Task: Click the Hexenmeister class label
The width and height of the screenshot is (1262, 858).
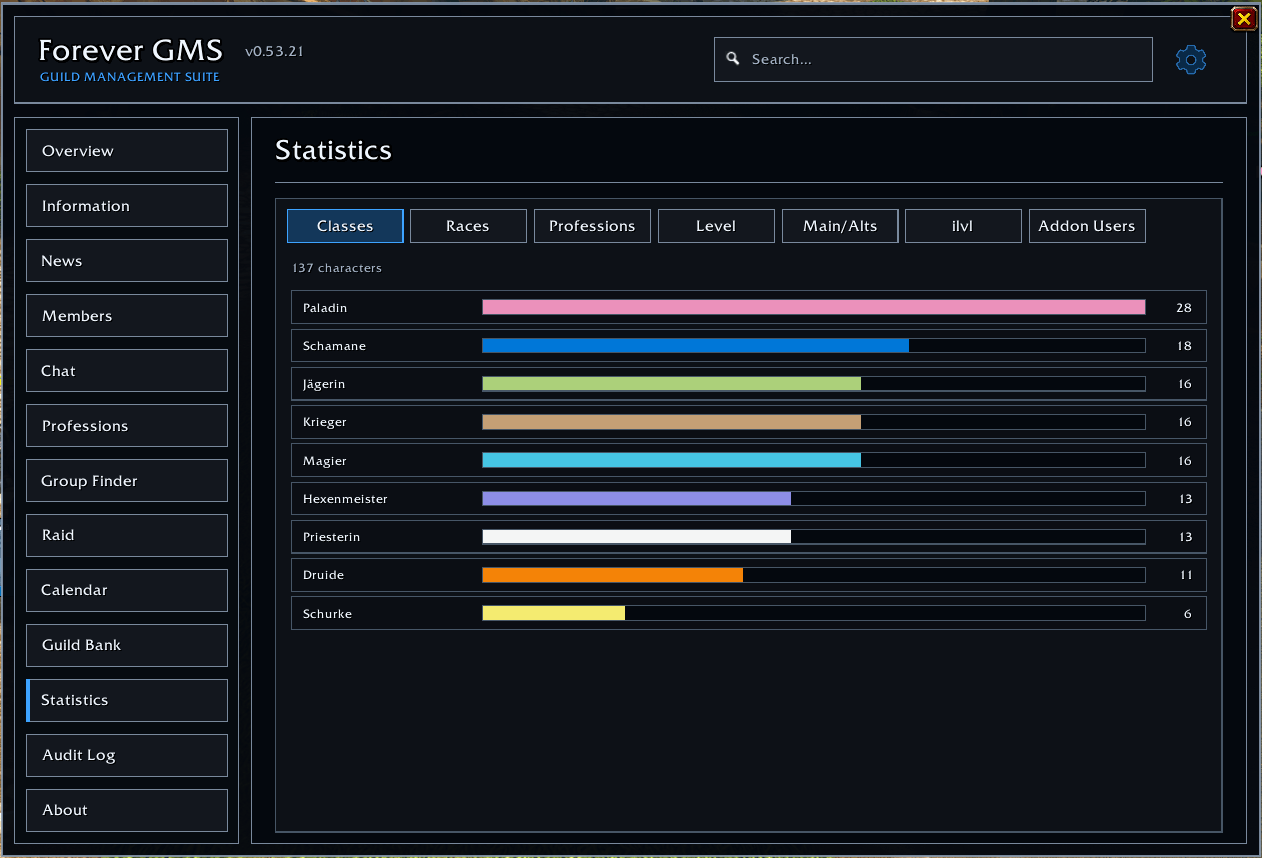Action: point(345,499)
